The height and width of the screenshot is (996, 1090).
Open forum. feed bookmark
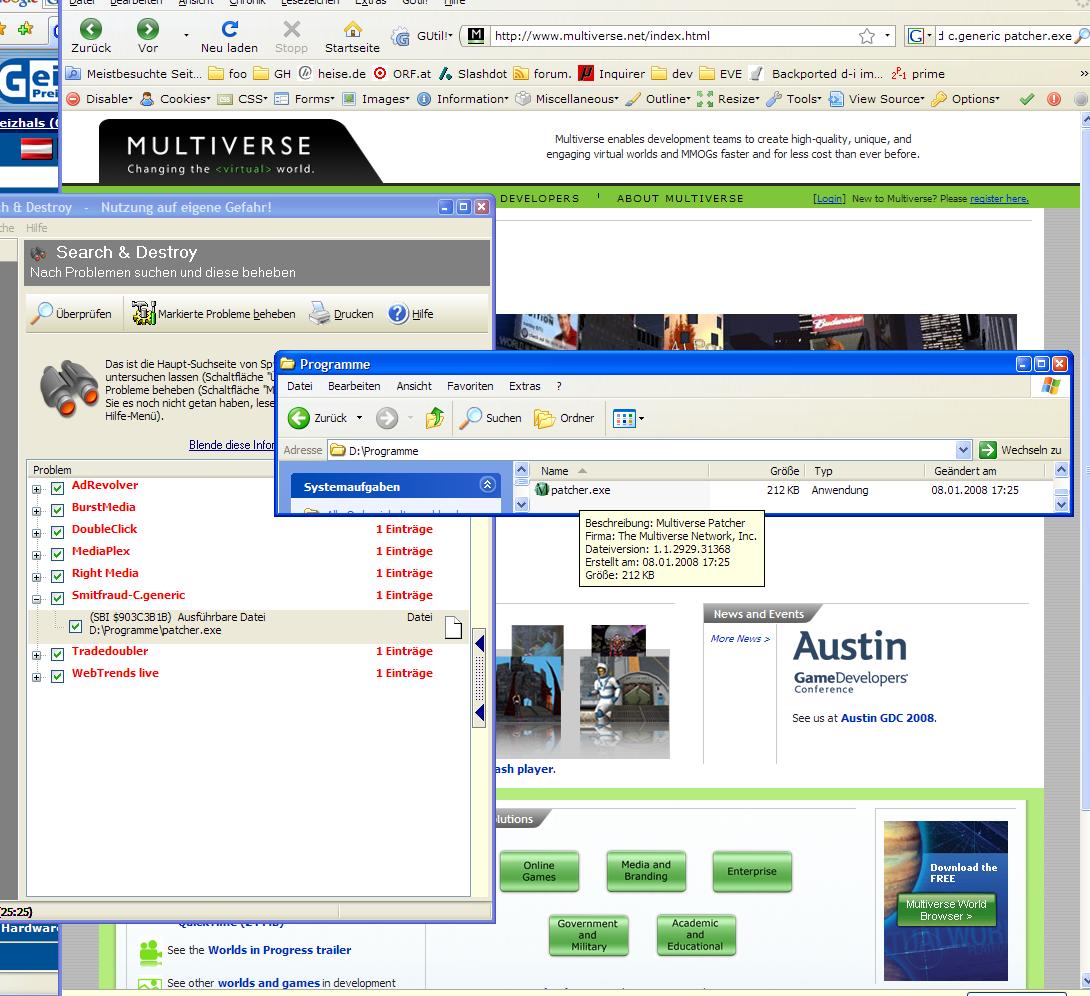[x=542, y=74]
